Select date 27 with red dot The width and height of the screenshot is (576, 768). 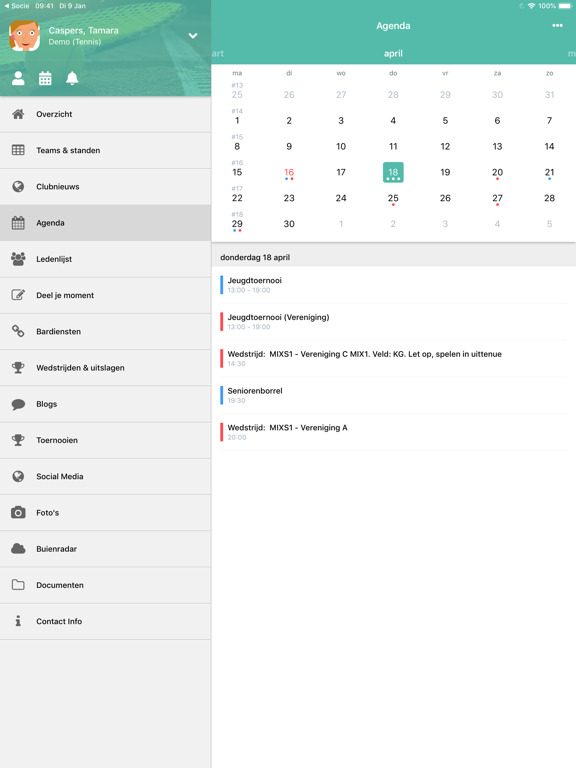497,198
